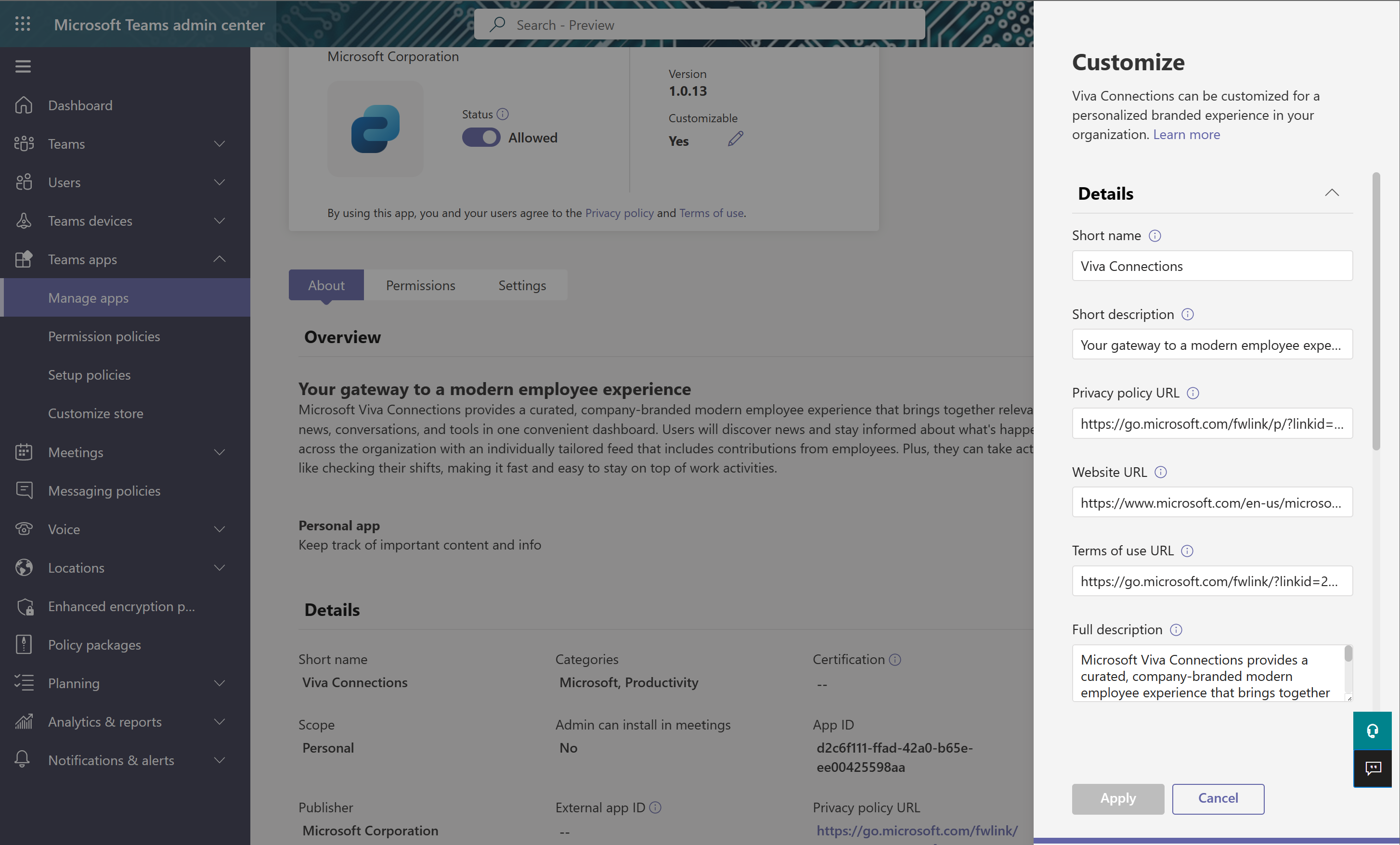Open the Short name info tooltip icon
This screenshot has width=1400, height=845.
[x=1156, y=236]
